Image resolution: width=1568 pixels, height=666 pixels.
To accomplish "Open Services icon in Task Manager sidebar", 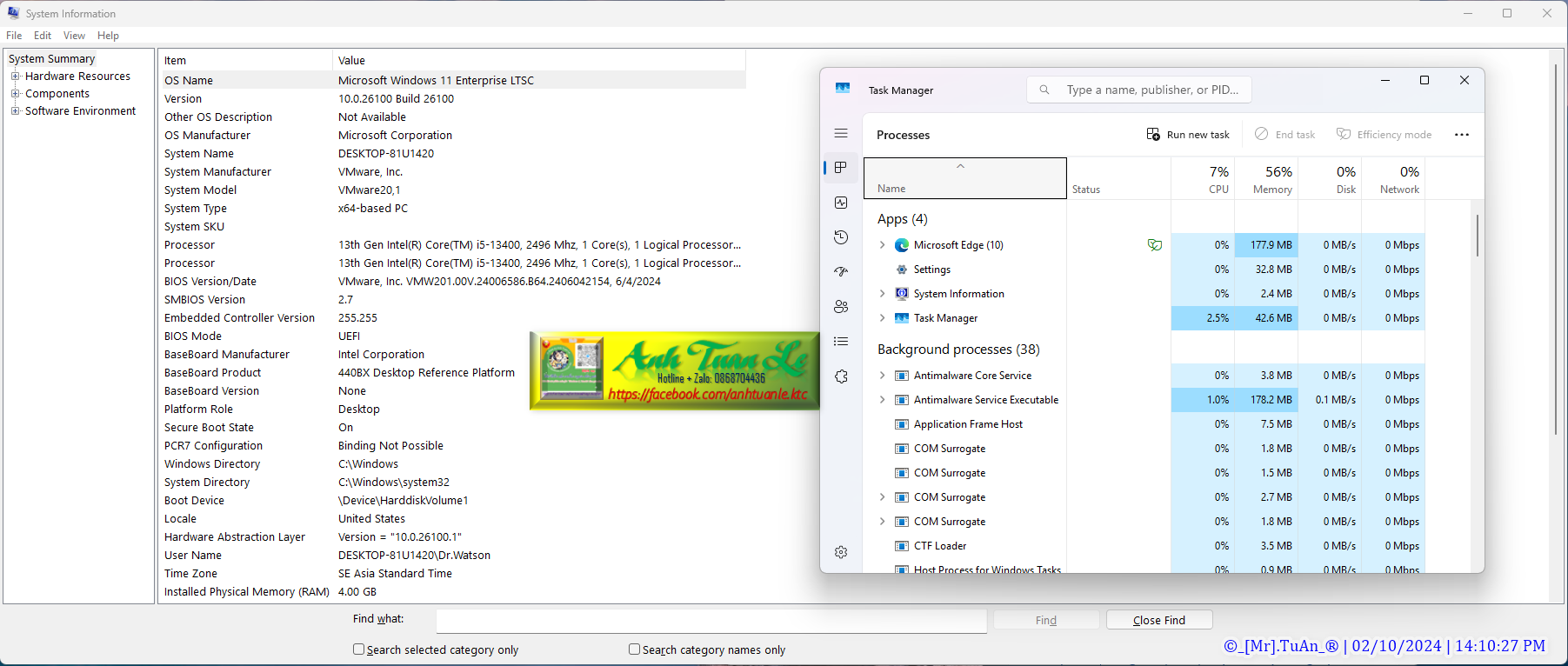I will (x=841, y=376).
